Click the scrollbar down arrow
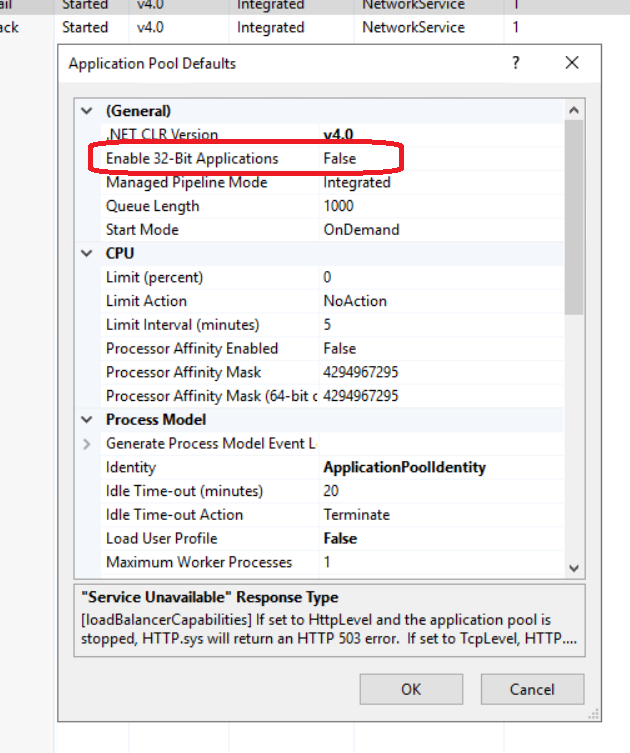The width and height of the screenshot is (630, 753). 574,567
